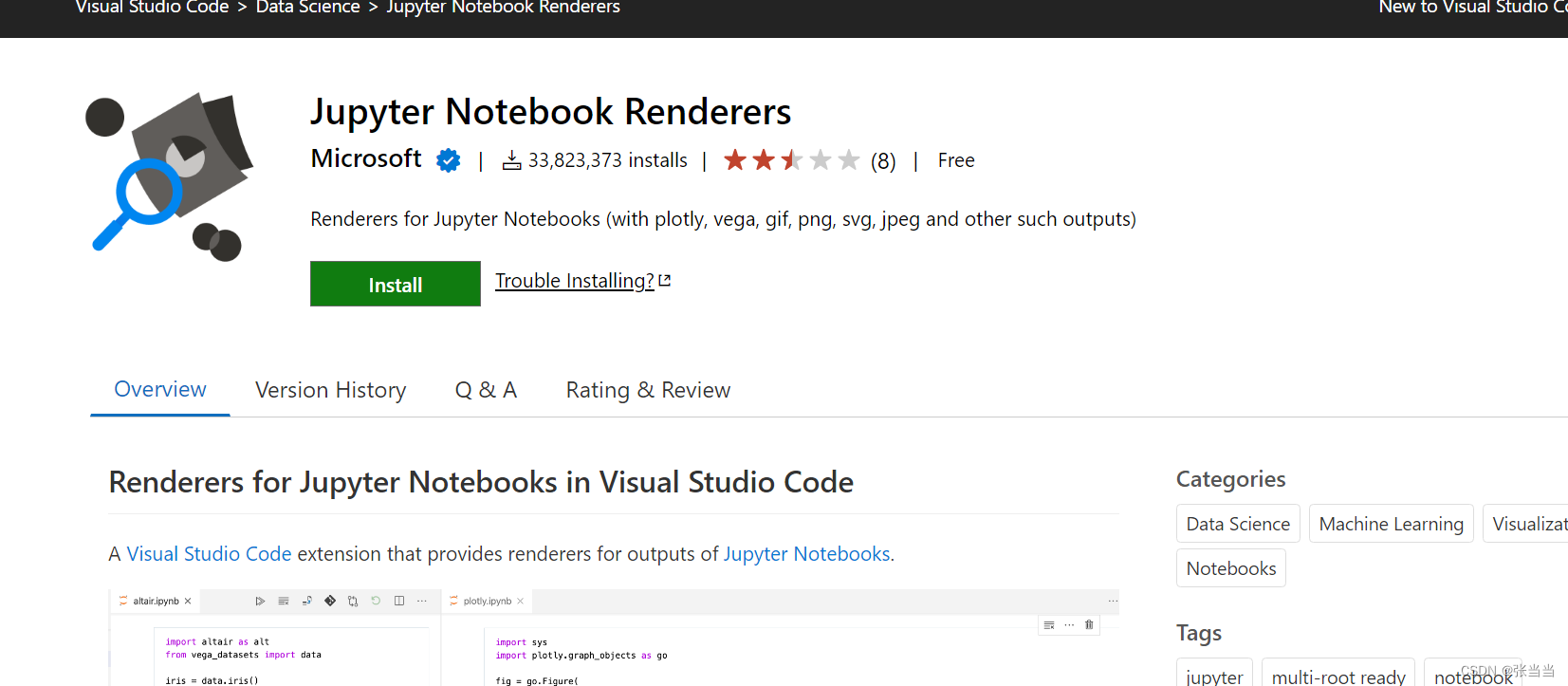Click the close X on altair.ipynb tab

[188, 601]
